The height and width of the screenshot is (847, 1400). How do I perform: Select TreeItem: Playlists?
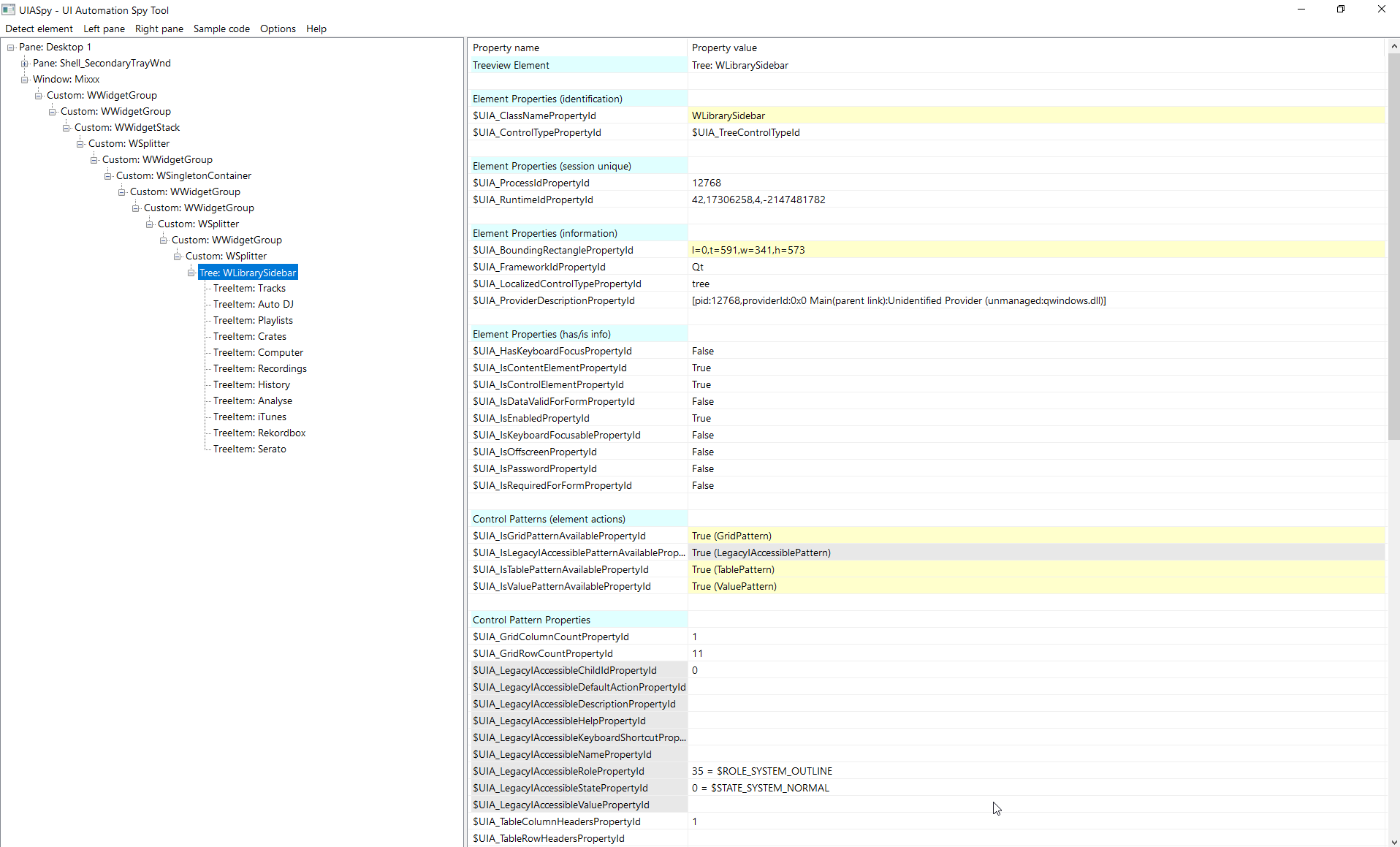tap(253, 321)
